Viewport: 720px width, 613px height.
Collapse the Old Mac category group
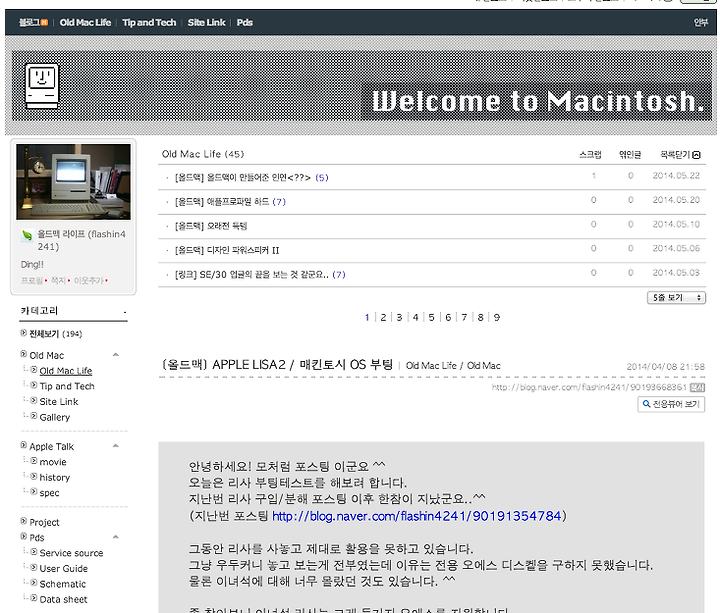116,354
